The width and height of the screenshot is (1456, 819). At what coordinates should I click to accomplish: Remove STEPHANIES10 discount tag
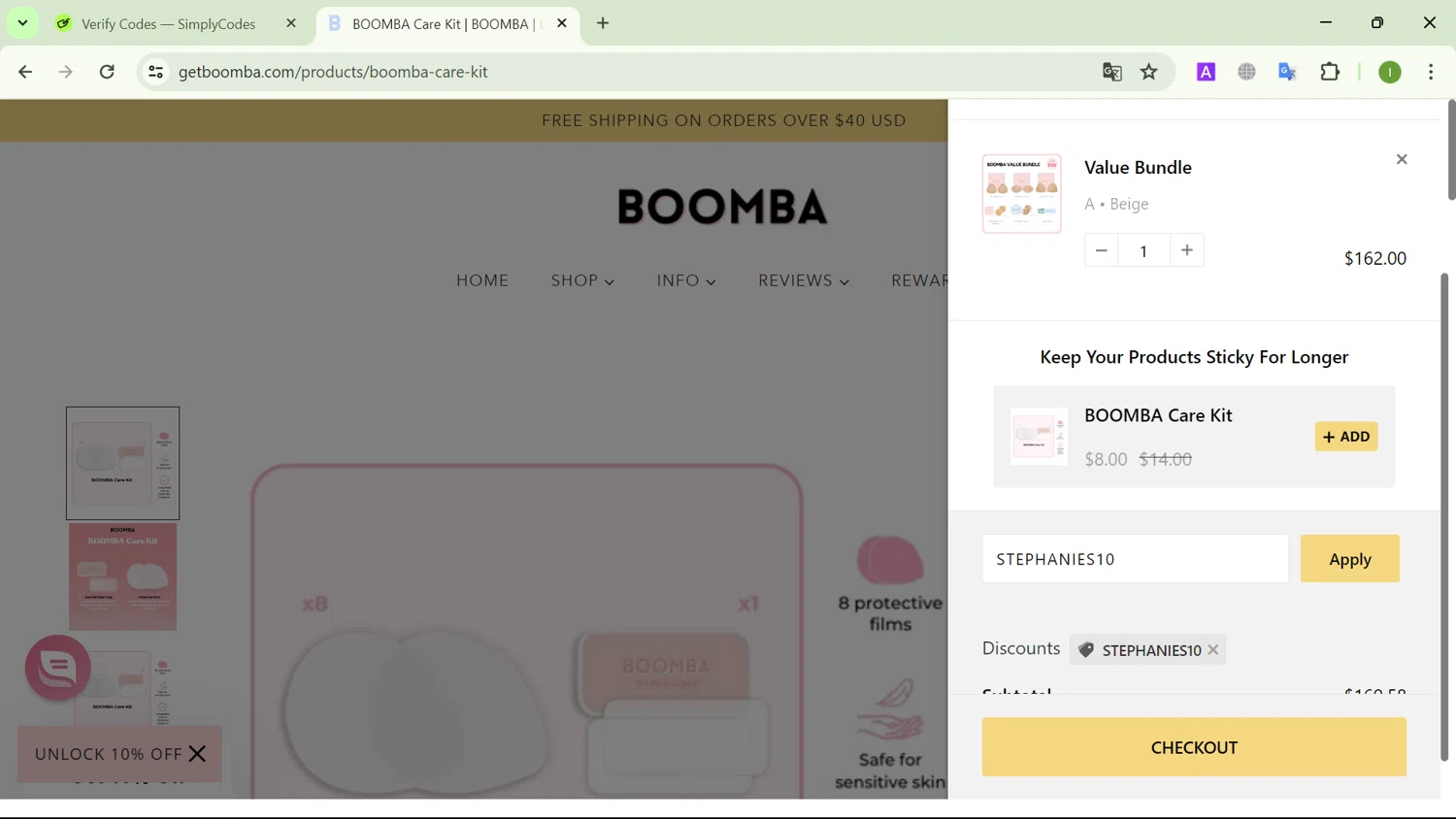1213,650
